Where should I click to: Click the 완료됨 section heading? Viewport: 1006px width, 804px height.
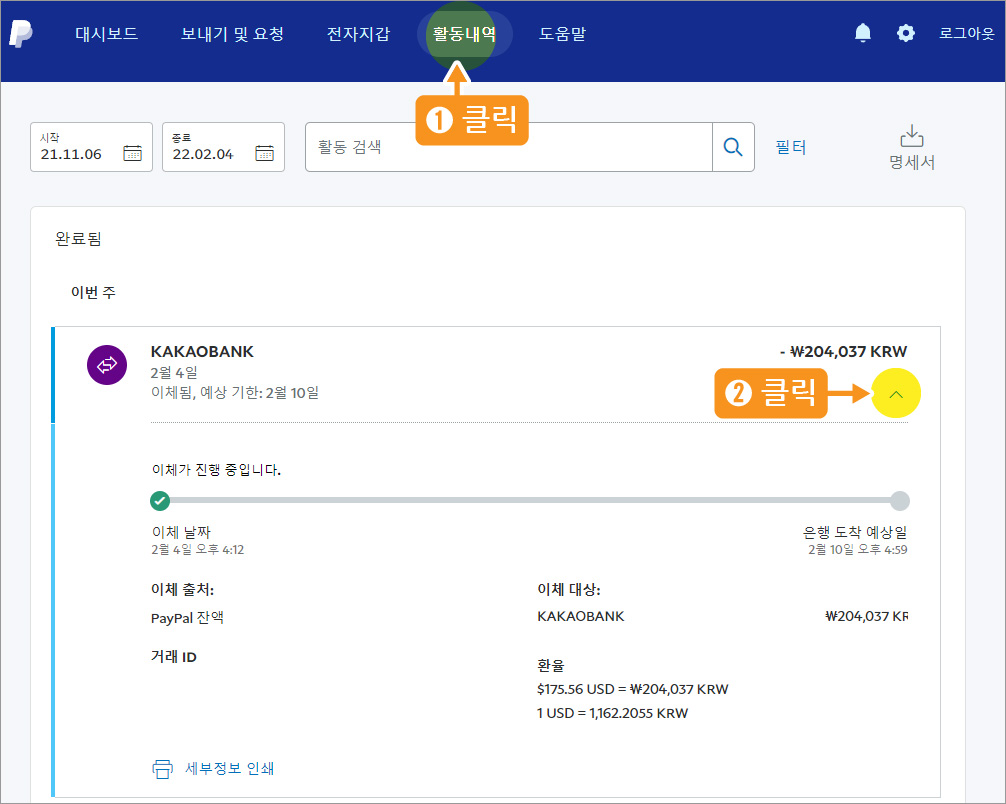click(78, 239)
